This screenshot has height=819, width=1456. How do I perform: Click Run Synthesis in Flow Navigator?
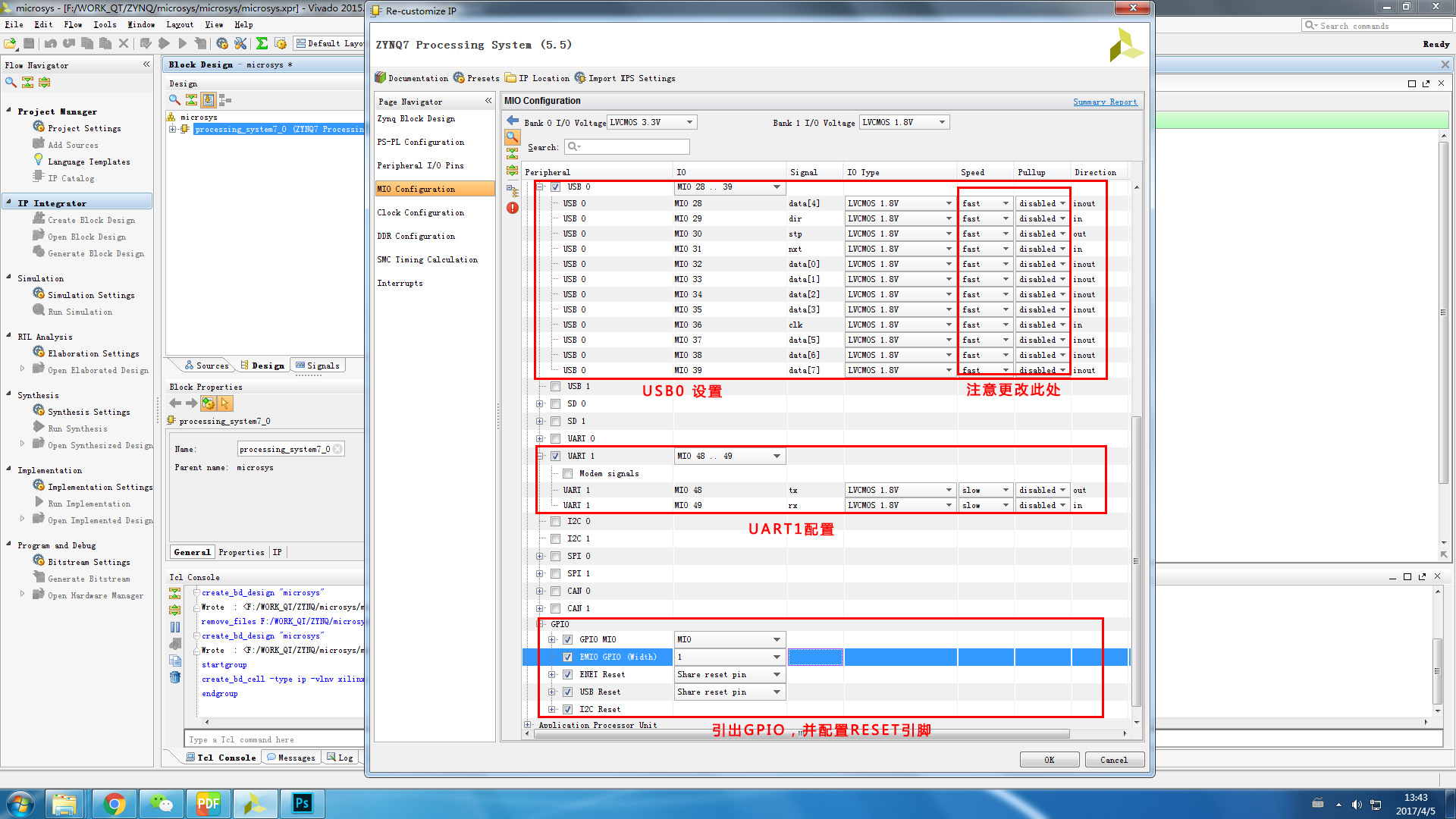pyautogui.click(x=71, y=428)
